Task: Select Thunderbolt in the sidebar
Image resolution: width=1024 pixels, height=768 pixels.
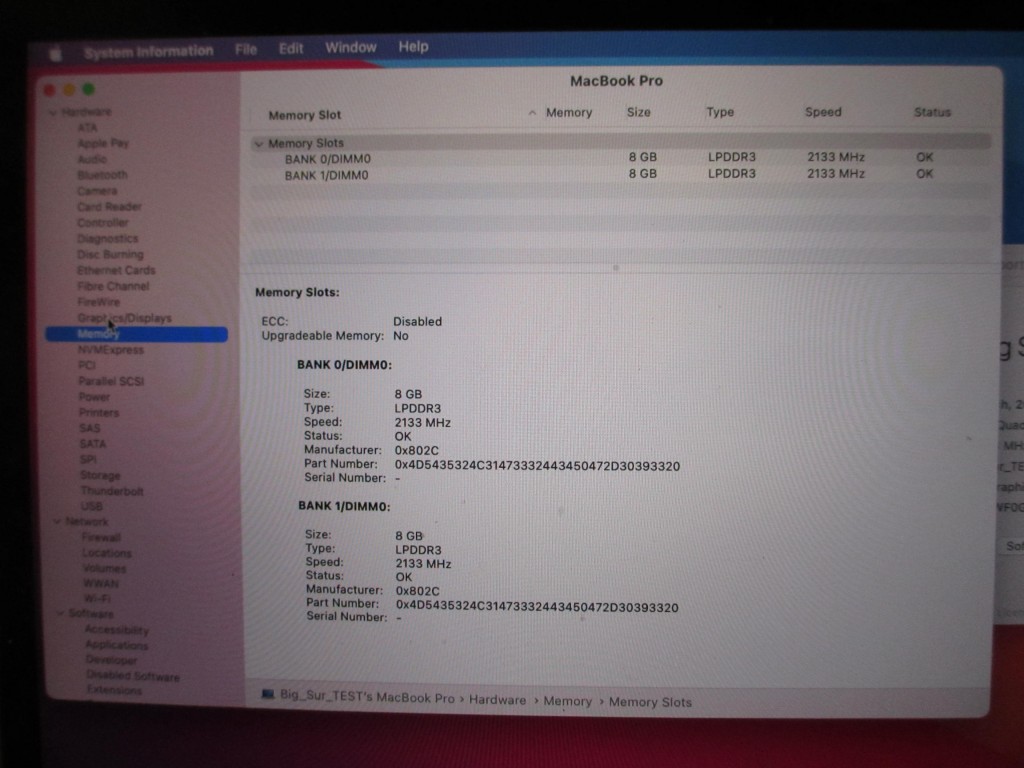Action: pos(112,491)
